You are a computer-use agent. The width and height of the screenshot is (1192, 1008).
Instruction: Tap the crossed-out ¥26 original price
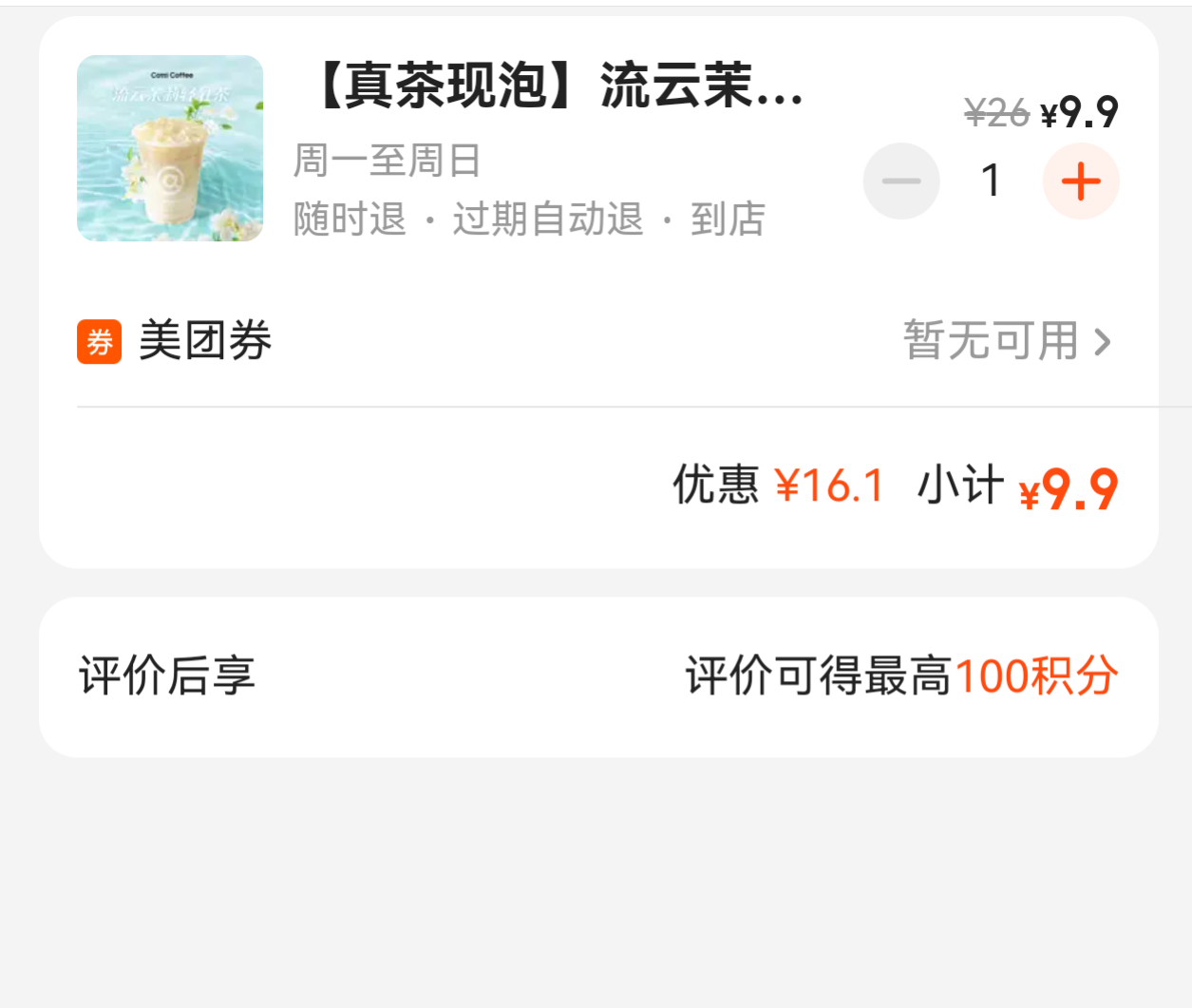996,114
